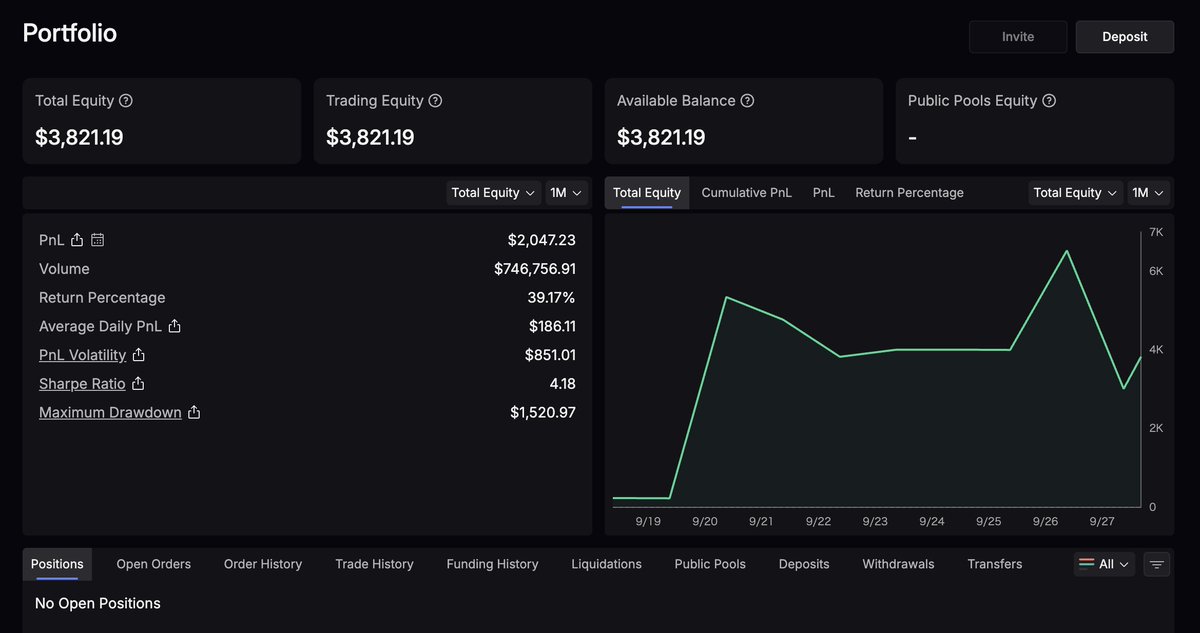Click the help icon next to Public Pools Equity
Image resolution: width=1200 pixels, height=633 pixels.
pos(1049,101)
